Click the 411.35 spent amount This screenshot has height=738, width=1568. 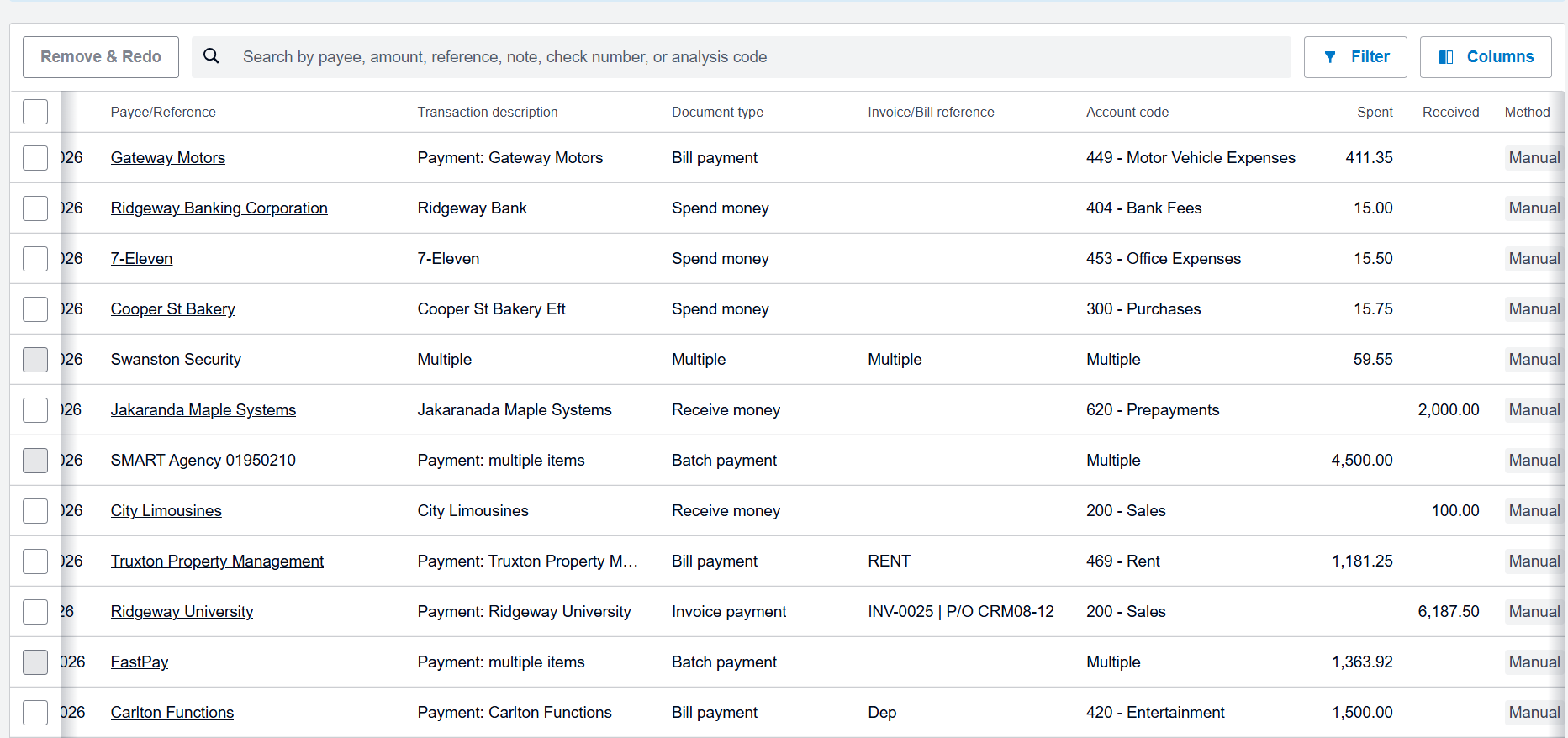click(x=1369, y=157)
